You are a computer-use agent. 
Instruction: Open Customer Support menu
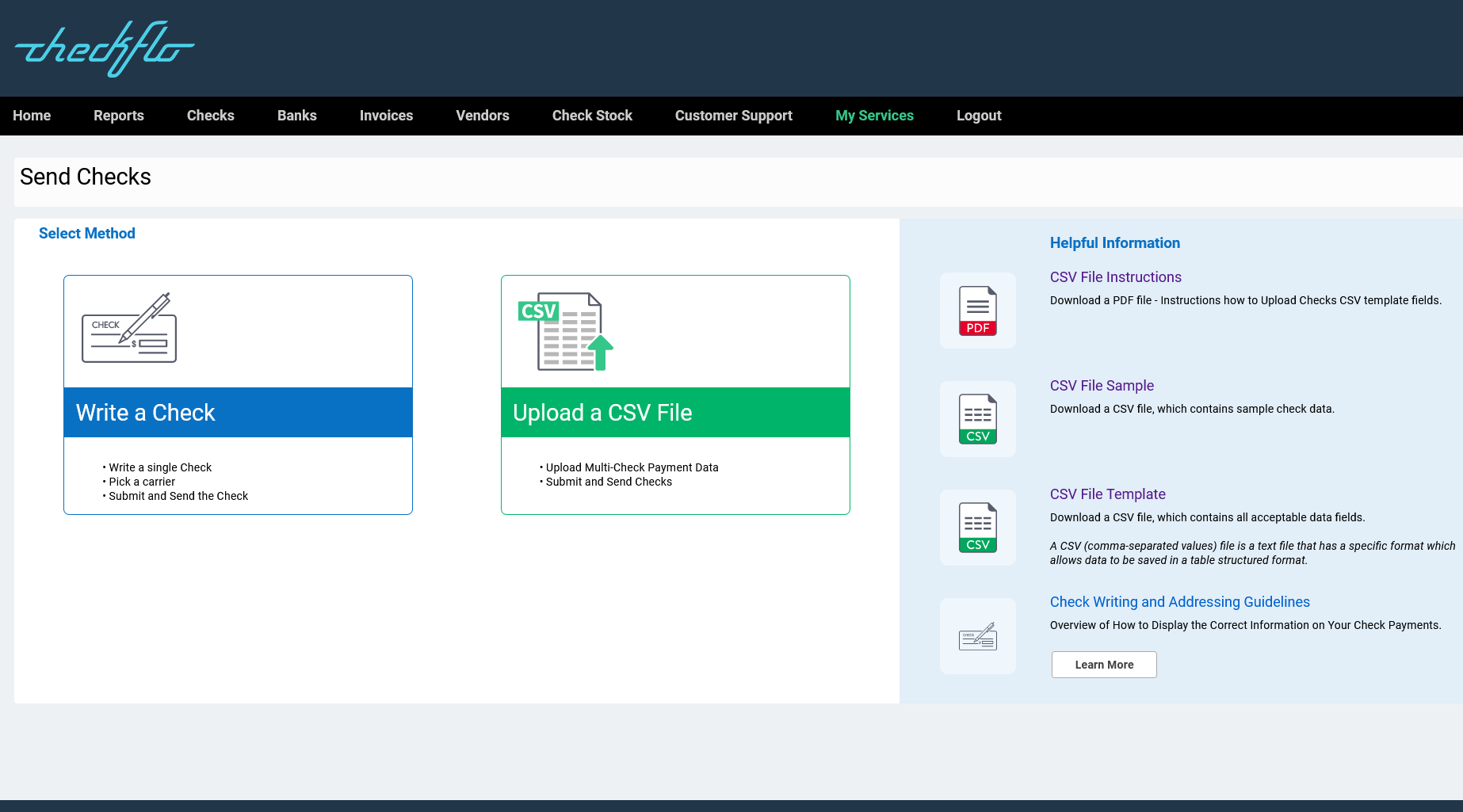tap(734, 116)
